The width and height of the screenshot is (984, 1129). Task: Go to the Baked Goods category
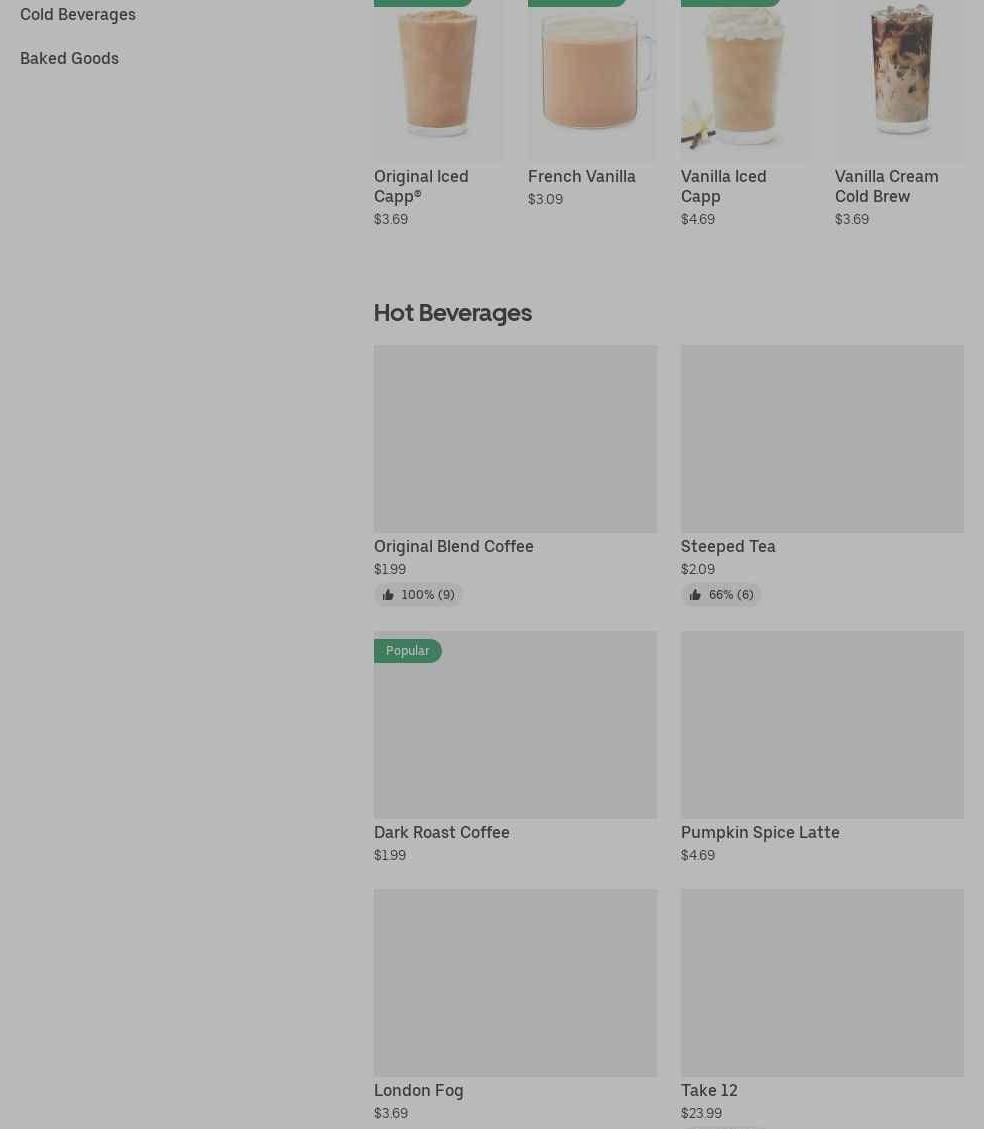(x=69, y=58)
